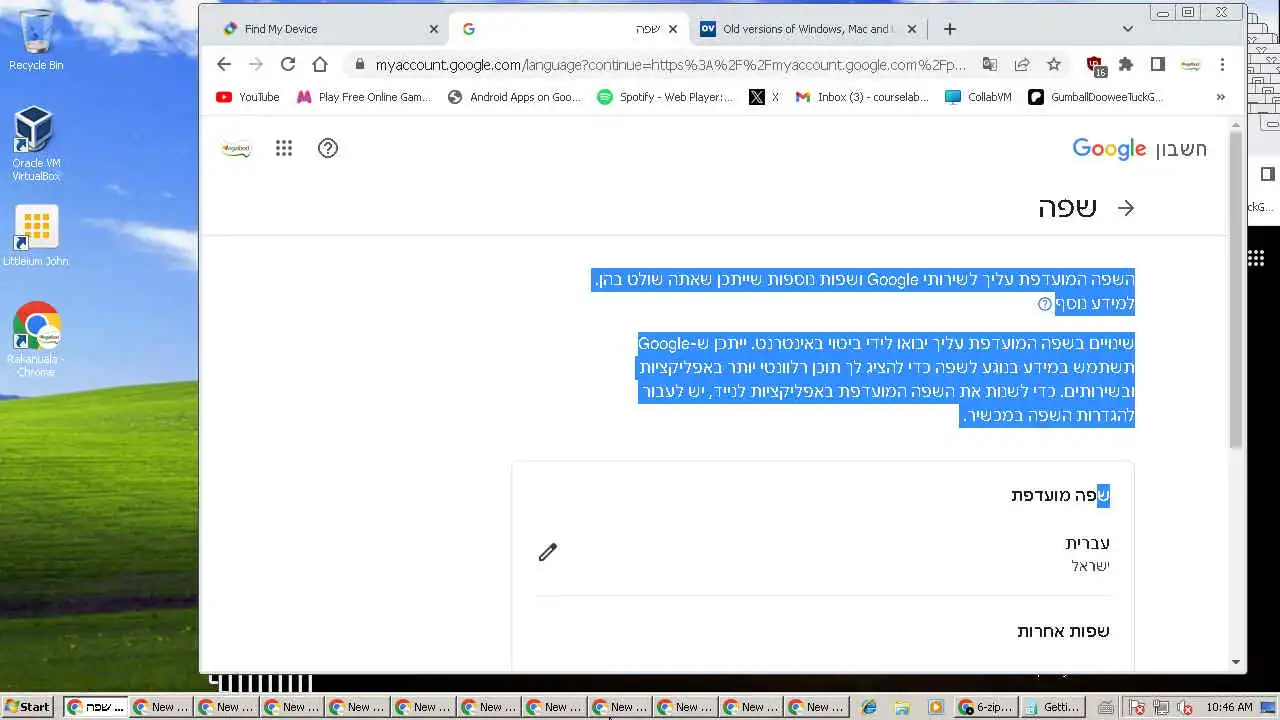The image size is (1280, 720).
Task: Open the Android Apps on Google bookmark
Action: [514, 97]
